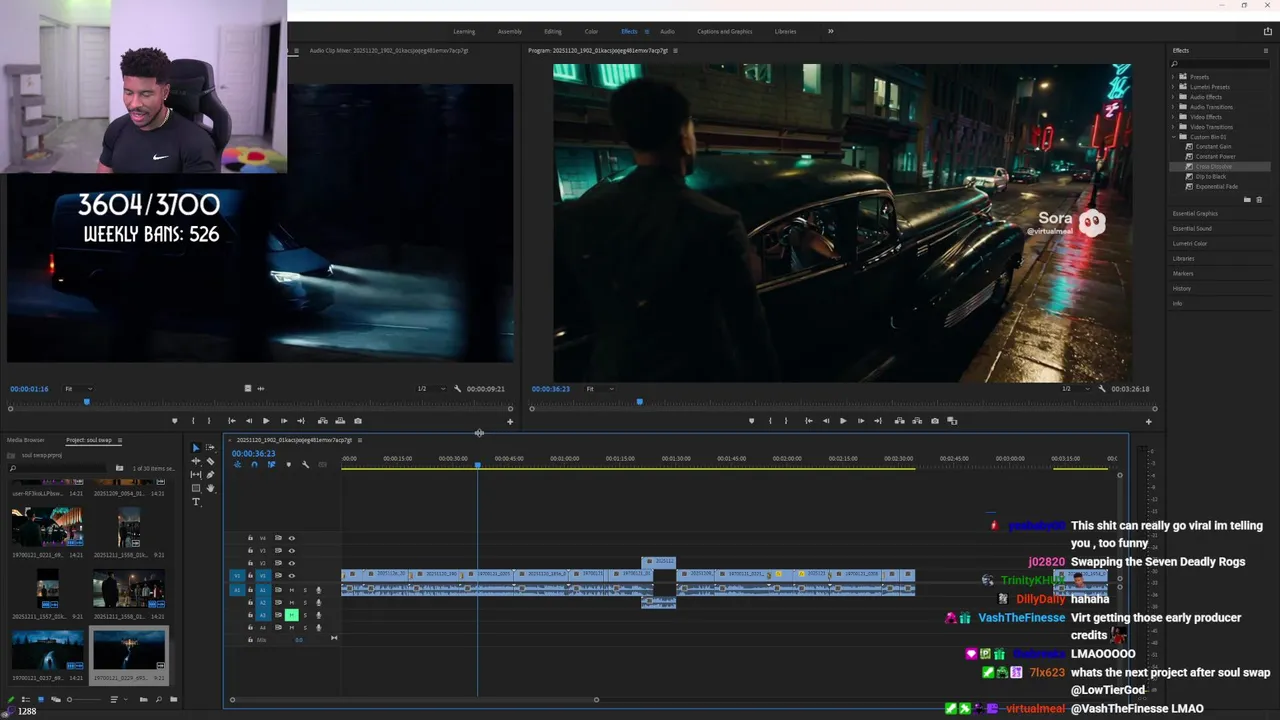
Task: Open the Program monitor Fit zoom dropdown
Action: pyautogui.click(x=599, y=389)
